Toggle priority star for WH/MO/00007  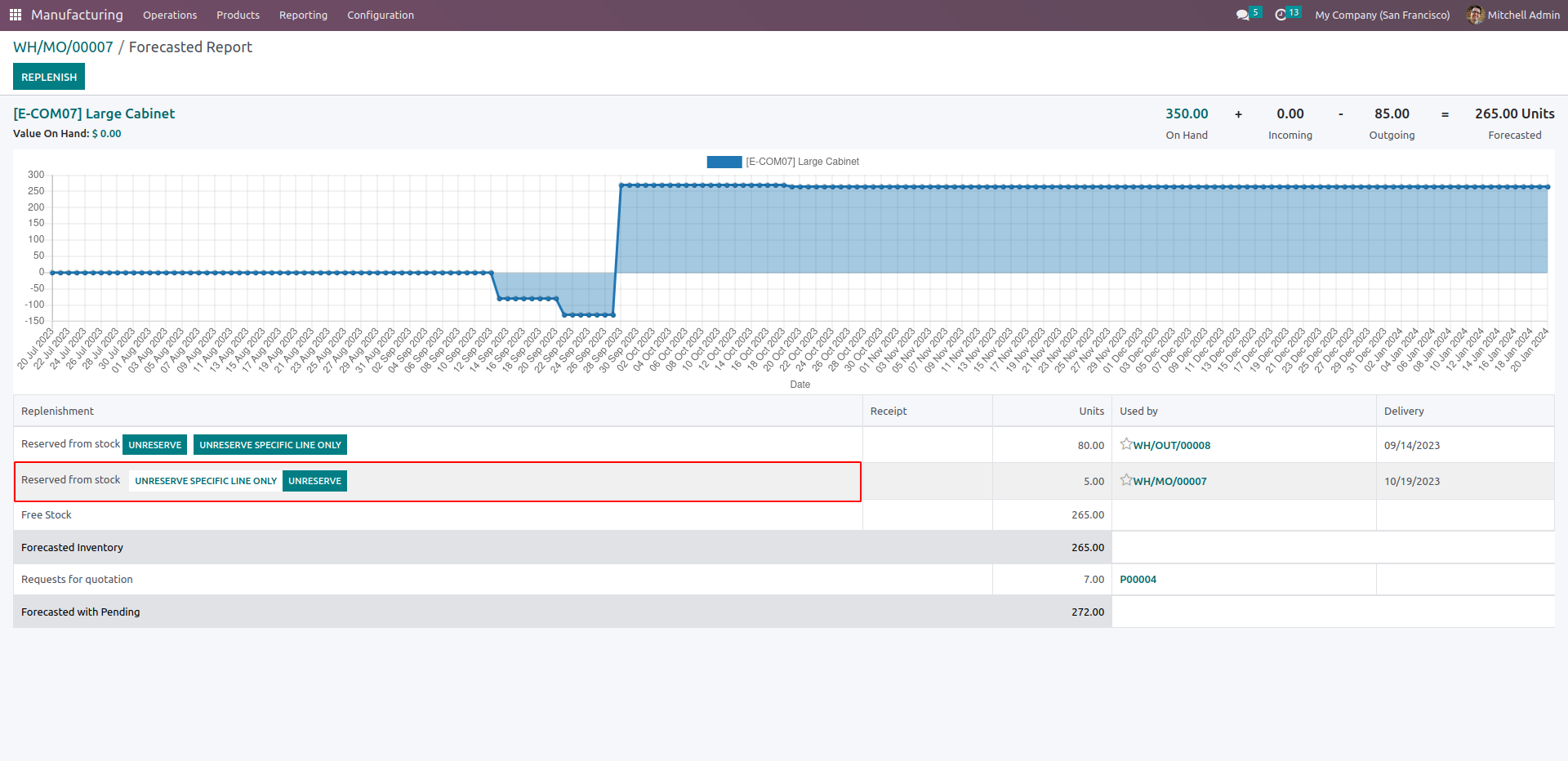(x=1126, y=480)
